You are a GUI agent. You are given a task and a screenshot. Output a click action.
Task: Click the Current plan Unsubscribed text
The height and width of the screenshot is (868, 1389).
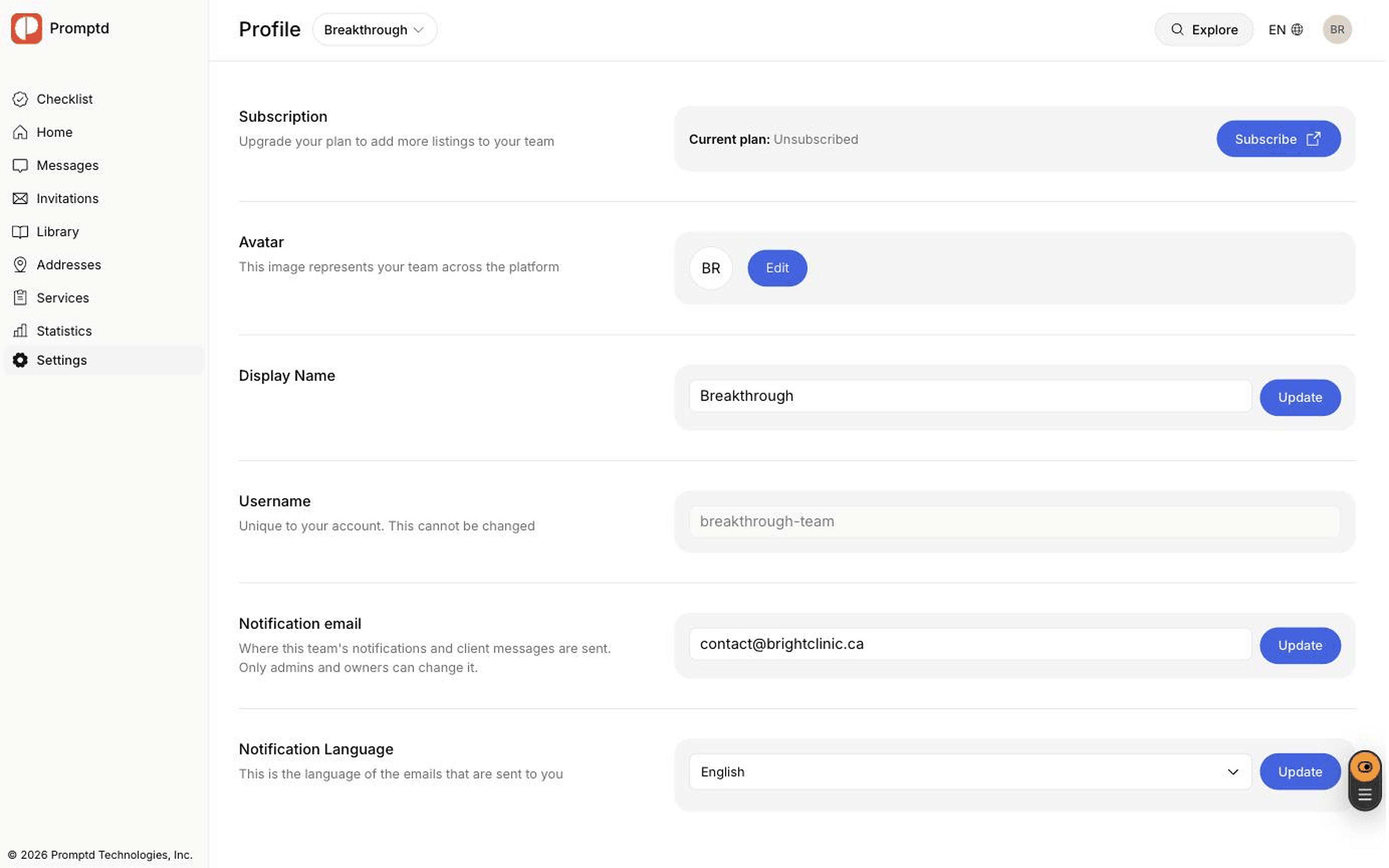click(x=773, y=140)
